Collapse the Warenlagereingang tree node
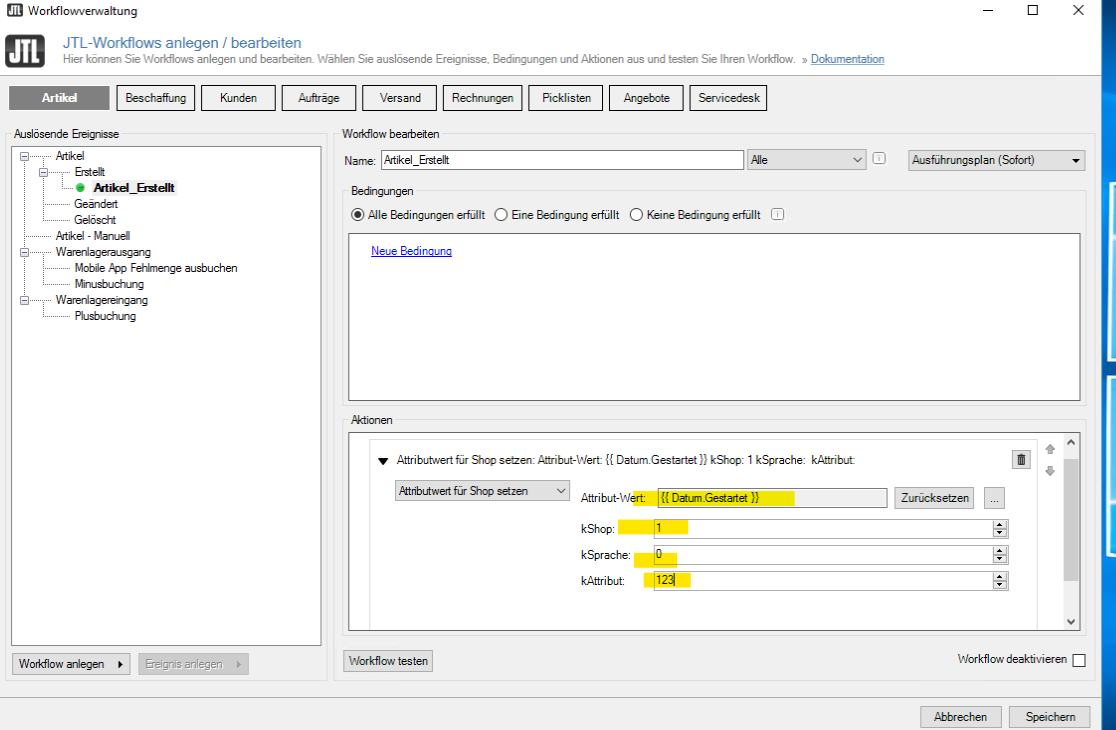 click(x=24, y=300)
